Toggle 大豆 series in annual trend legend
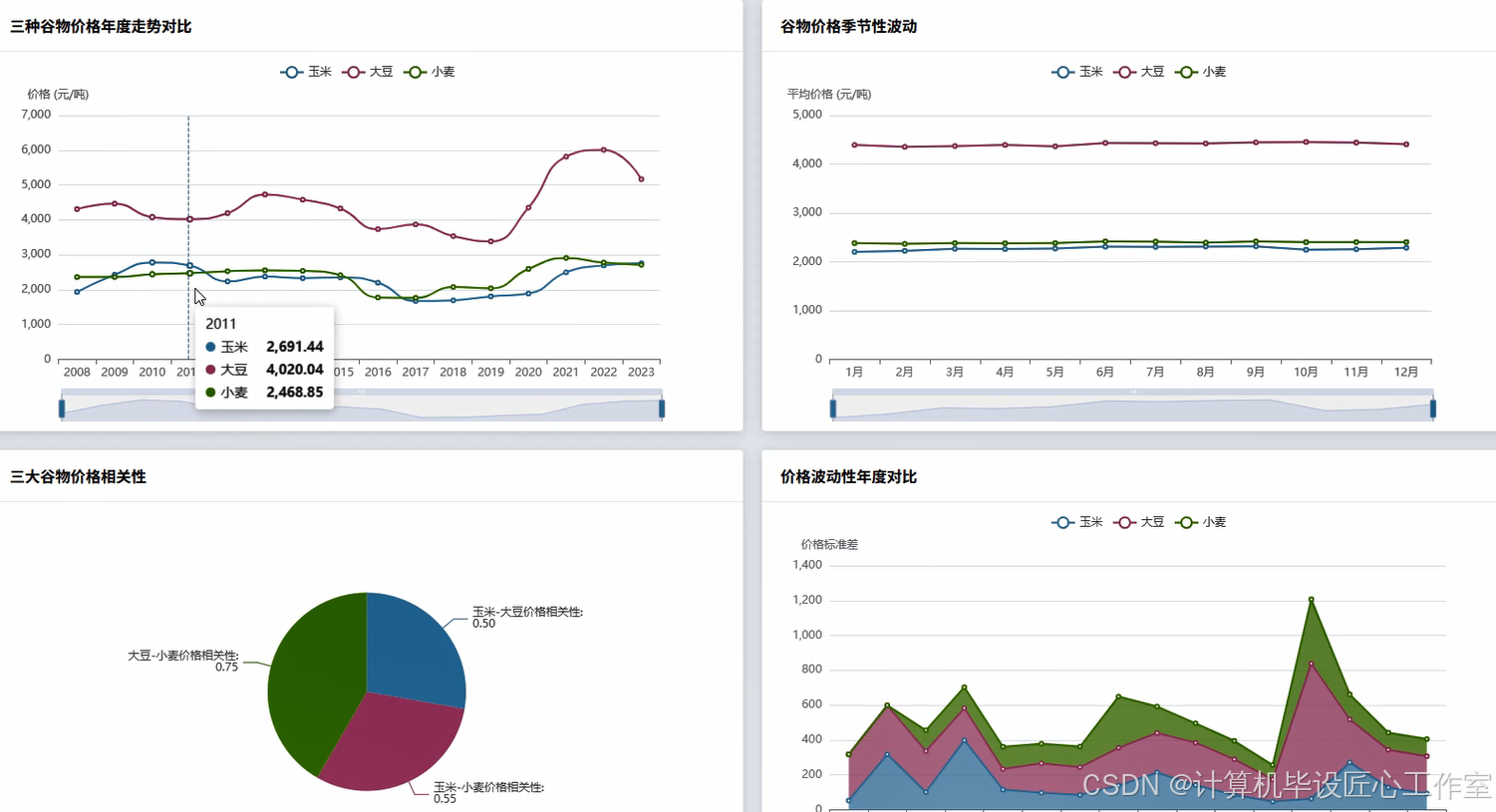 [368, 72]
